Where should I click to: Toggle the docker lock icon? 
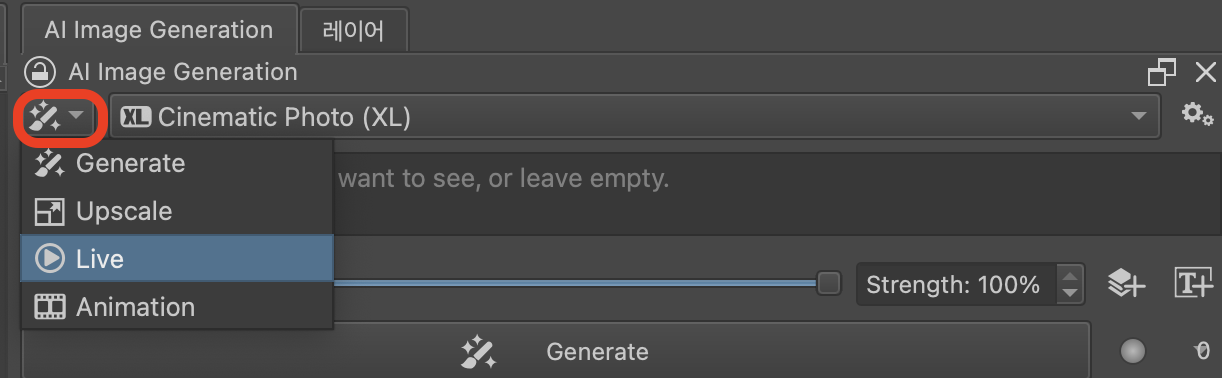coord(39,72)
